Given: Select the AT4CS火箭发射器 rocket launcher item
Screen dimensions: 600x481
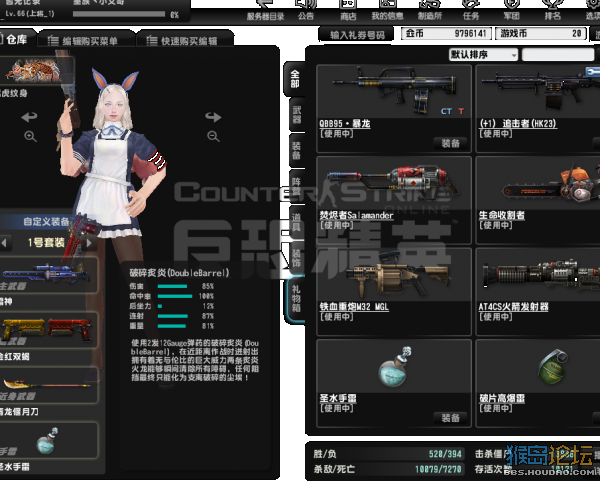Looking at the screenshot, I should tap(538, 291).
